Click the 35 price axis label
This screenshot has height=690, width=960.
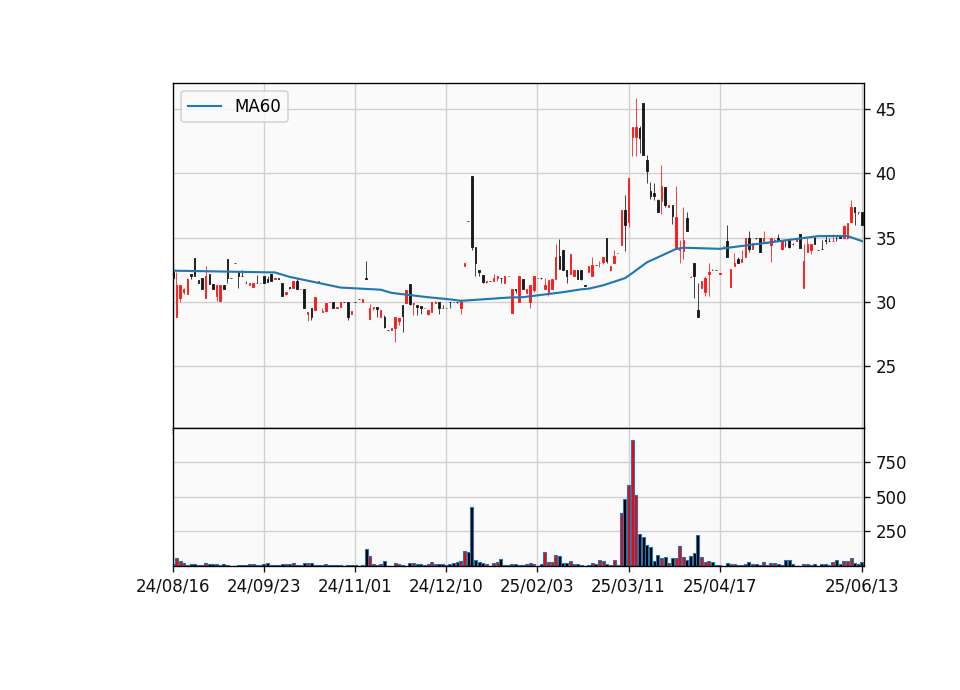click(885, 239)
